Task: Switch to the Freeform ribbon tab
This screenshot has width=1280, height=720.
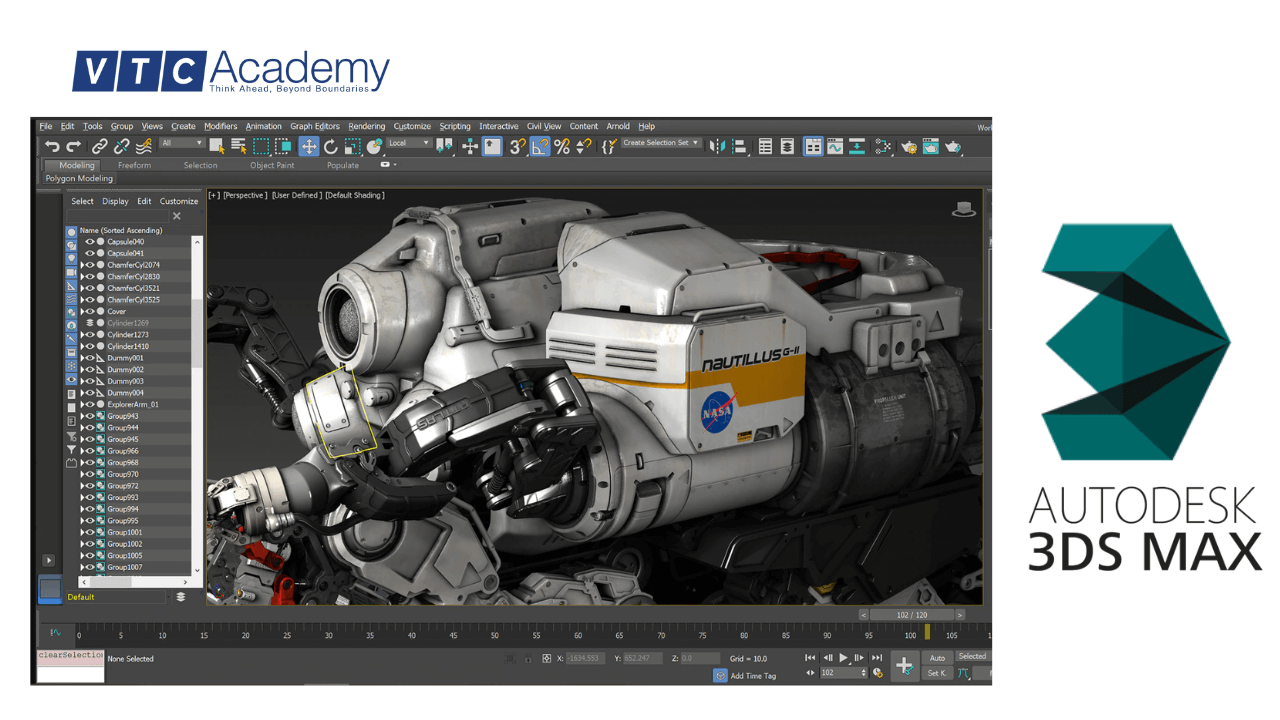Action: point(135,165)
